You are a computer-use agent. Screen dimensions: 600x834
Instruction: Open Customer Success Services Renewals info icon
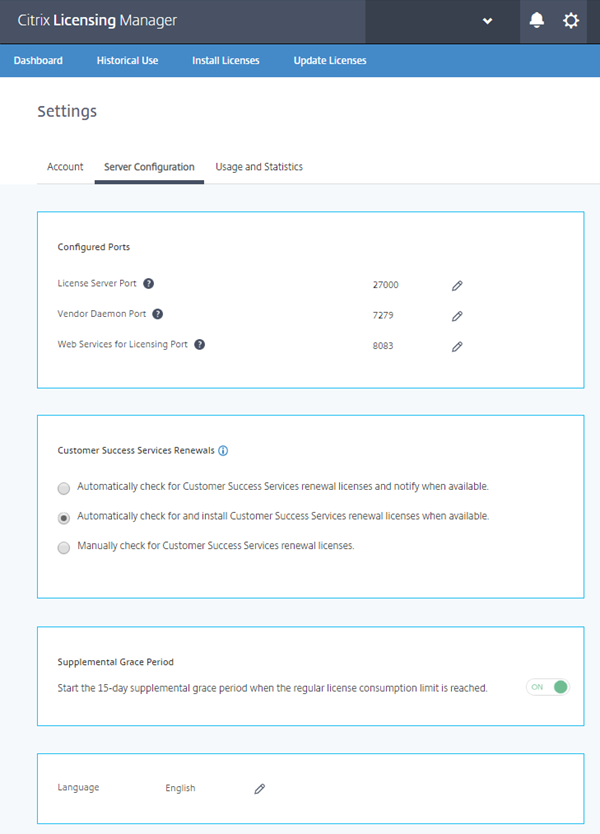223,451
